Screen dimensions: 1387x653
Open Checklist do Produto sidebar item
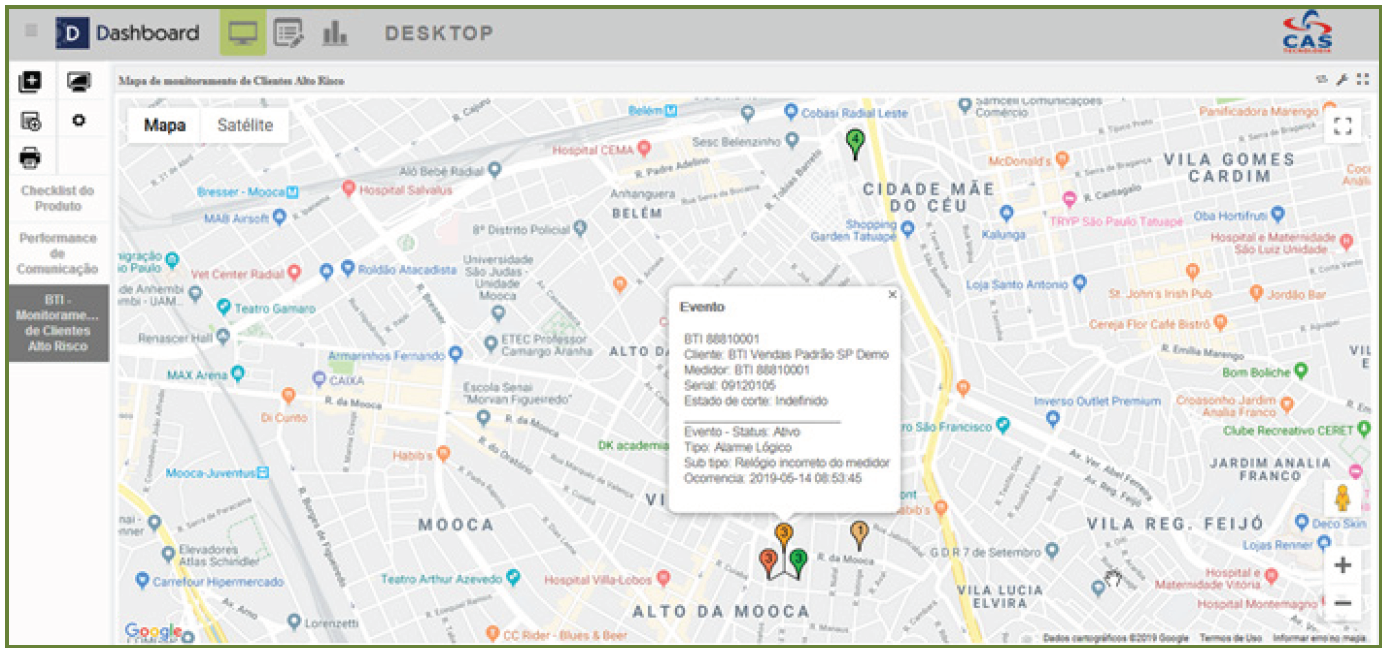58,198
